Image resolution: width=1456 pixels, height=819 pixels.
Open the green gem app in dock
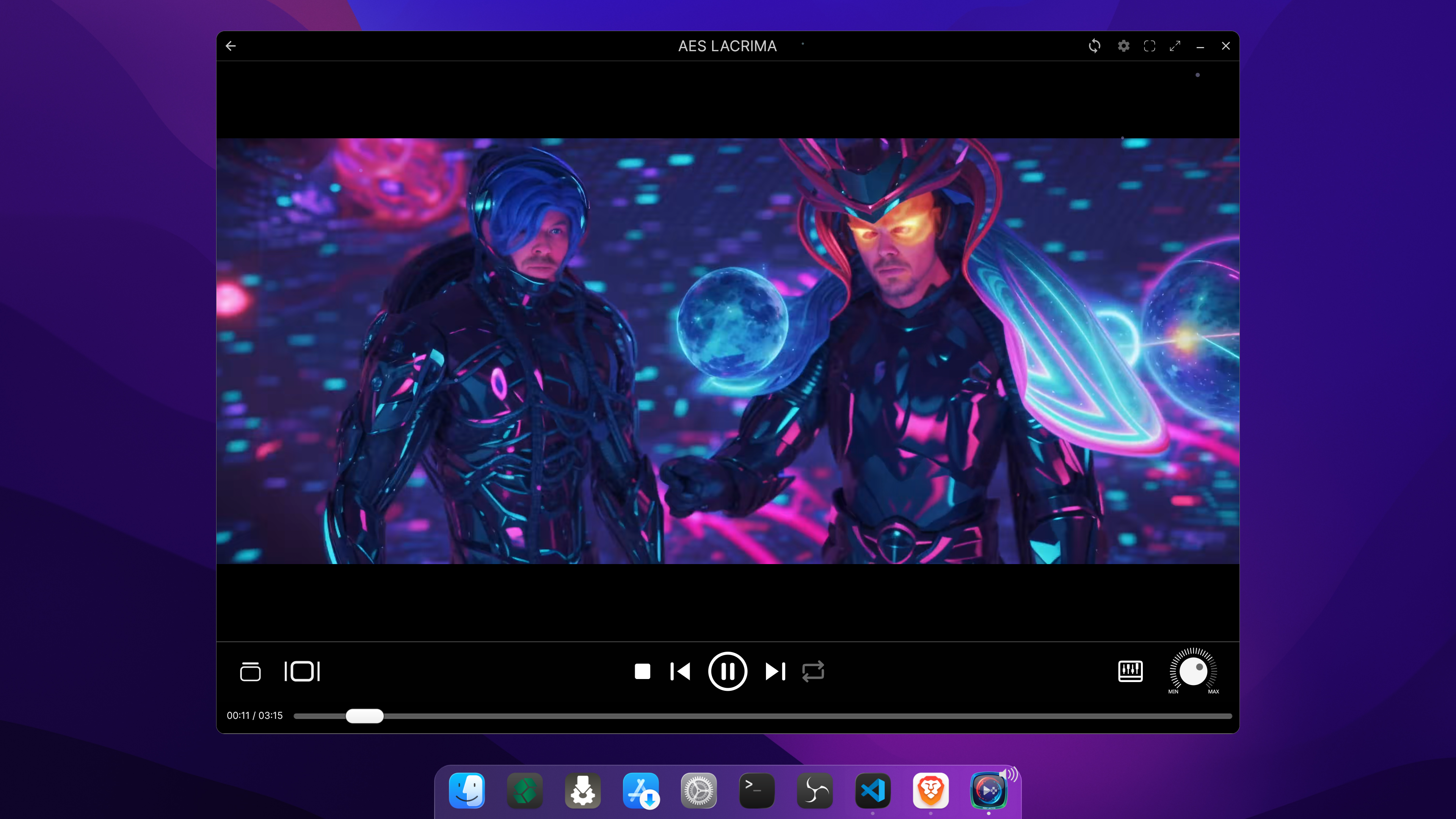[524, 790]
